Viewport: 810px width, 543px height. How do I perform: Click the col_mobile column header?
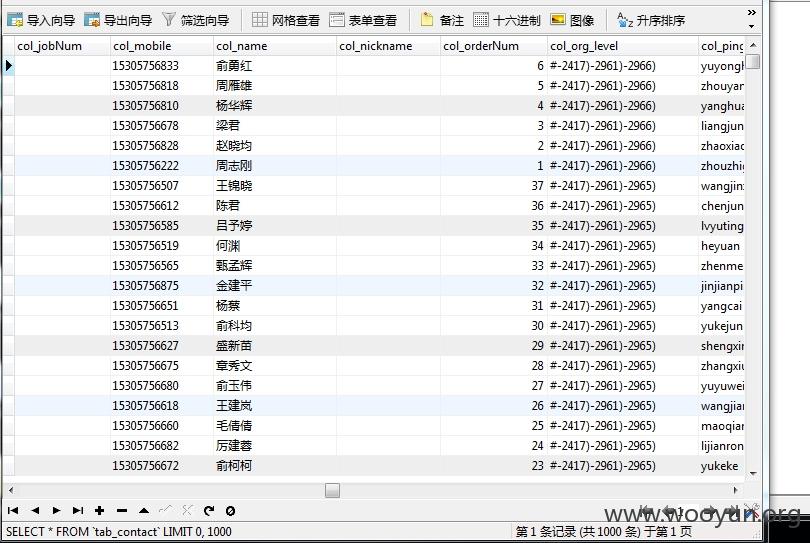click(x=162, y=46)
